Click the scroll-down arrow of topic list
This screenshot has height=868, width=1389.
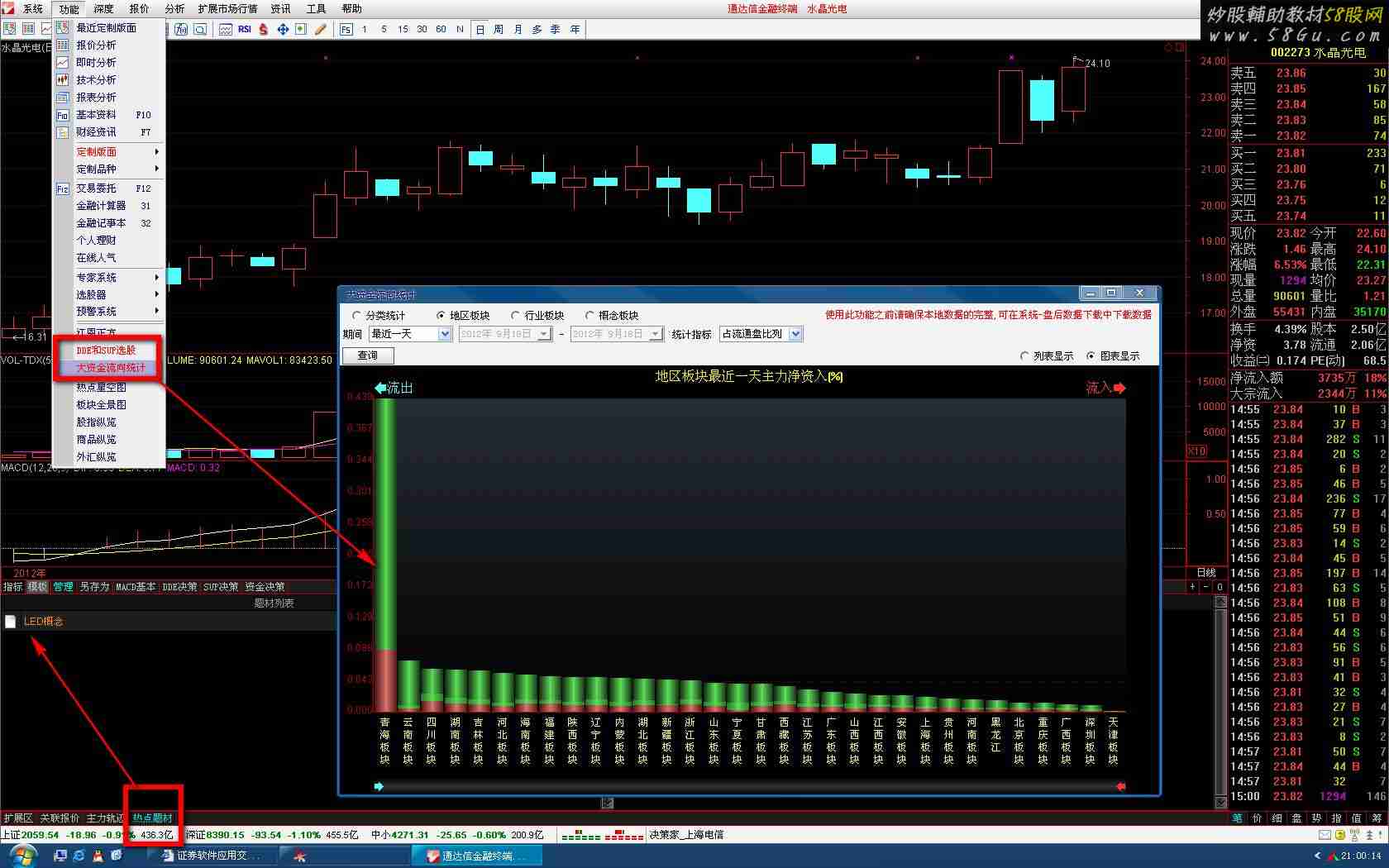(x=1220, y=802)
